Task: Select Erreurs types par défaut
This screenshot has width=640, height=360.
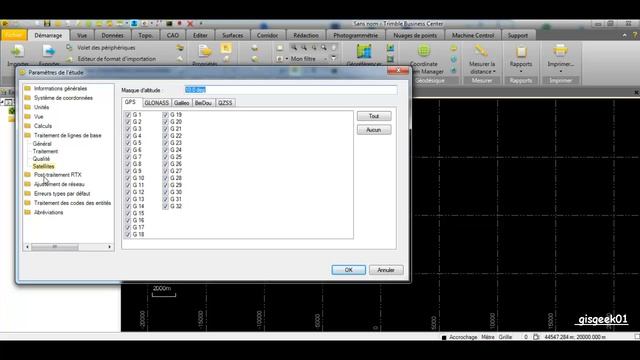Action: pyautogui.click(x=62, y=193)
